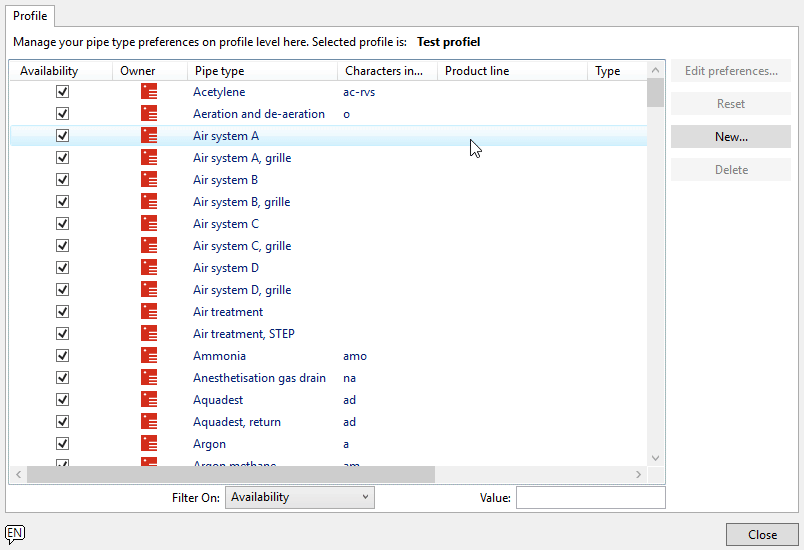
Task: Uncheck availability for Air treatment
Action: tap(63, 312)
